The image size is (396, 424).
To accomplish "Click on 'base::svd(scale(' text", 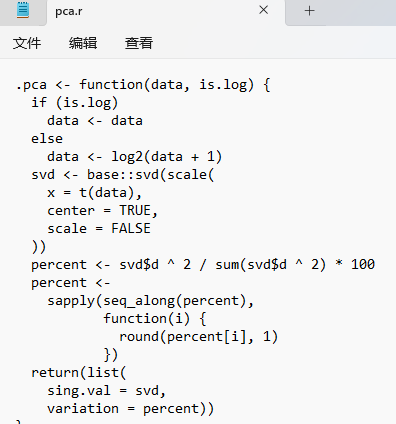I will click(x=151, y=175).
